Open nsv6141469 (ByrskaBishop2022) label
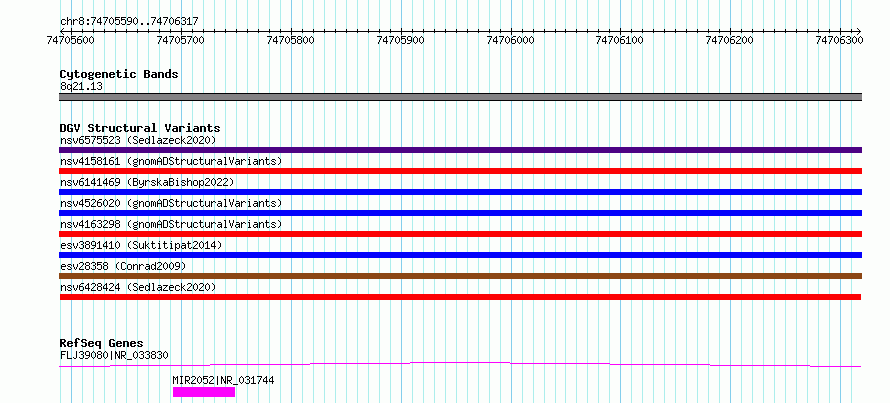The width and height of the screenshot is (890, 403). [x=146, y=182]
